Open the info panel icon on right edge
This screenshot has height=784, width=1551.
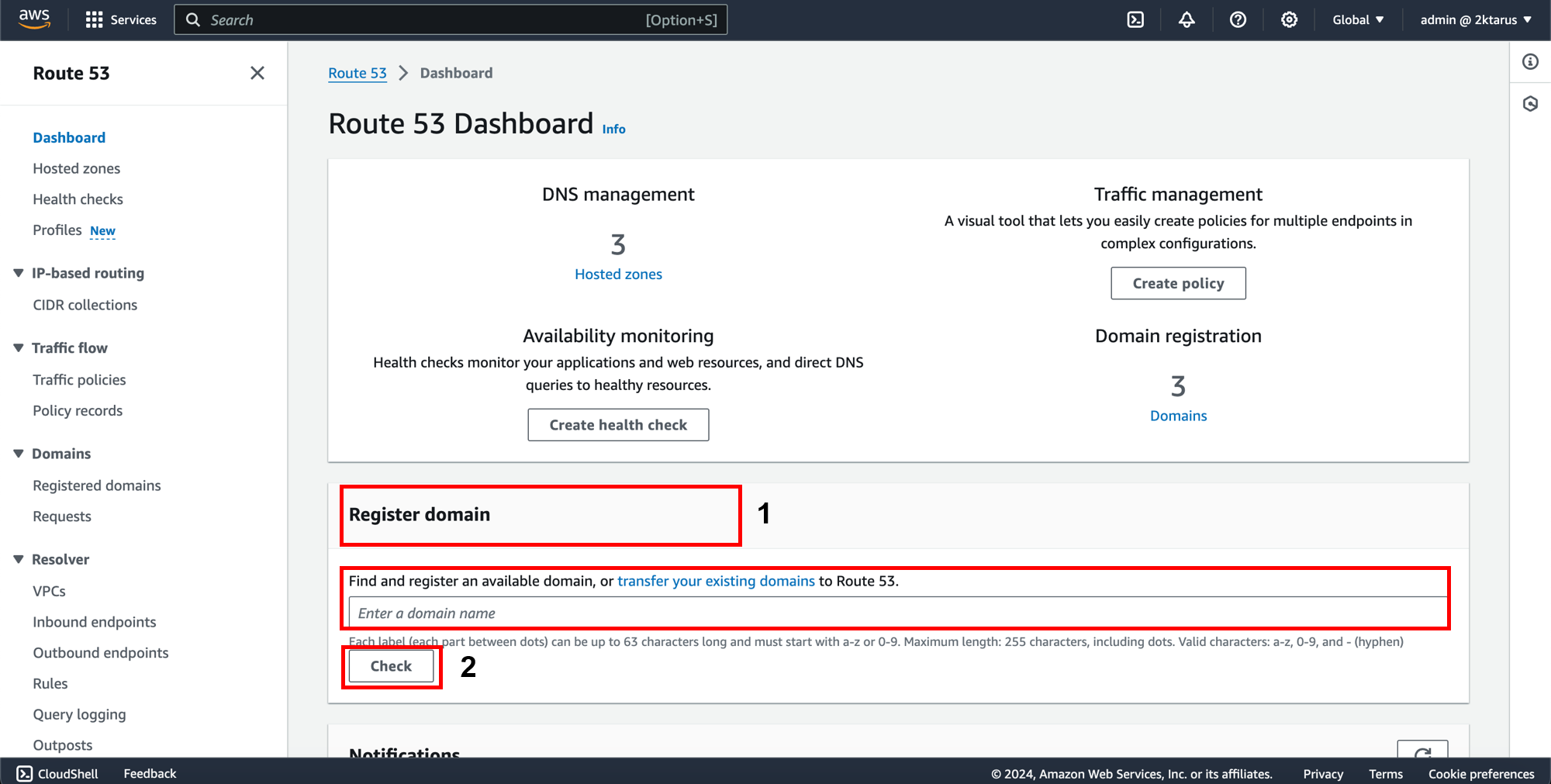(1530, 62)
